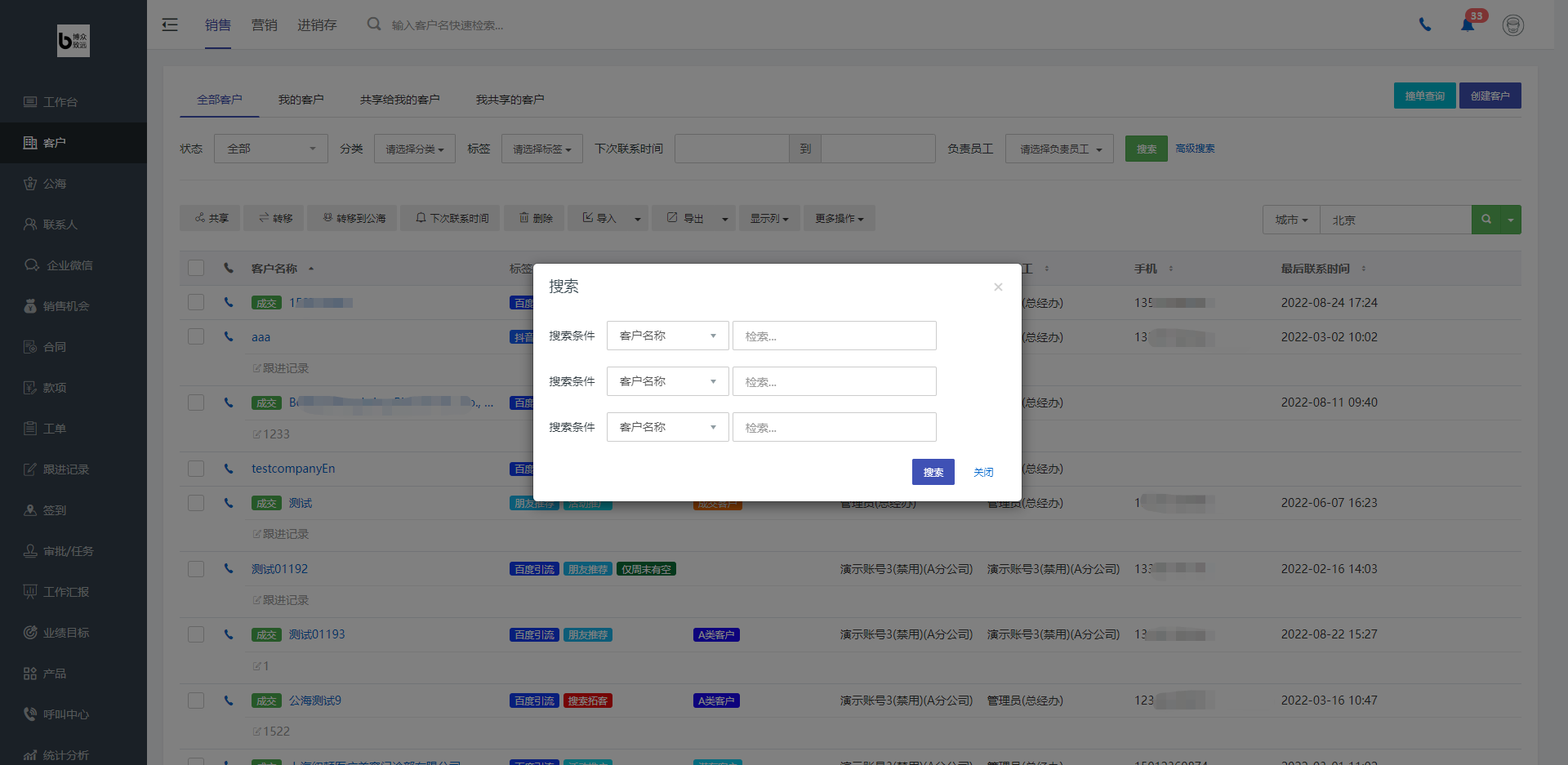Screen dimensions: 1568x765
Task: Focus the city search box containing 北京
Action: click(x=1396, y=220)
